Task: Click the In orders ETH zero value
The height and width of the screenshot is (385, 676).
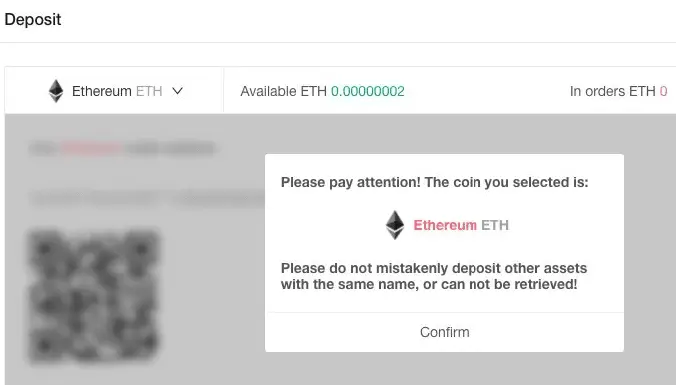Action: [x=663, y=91]
